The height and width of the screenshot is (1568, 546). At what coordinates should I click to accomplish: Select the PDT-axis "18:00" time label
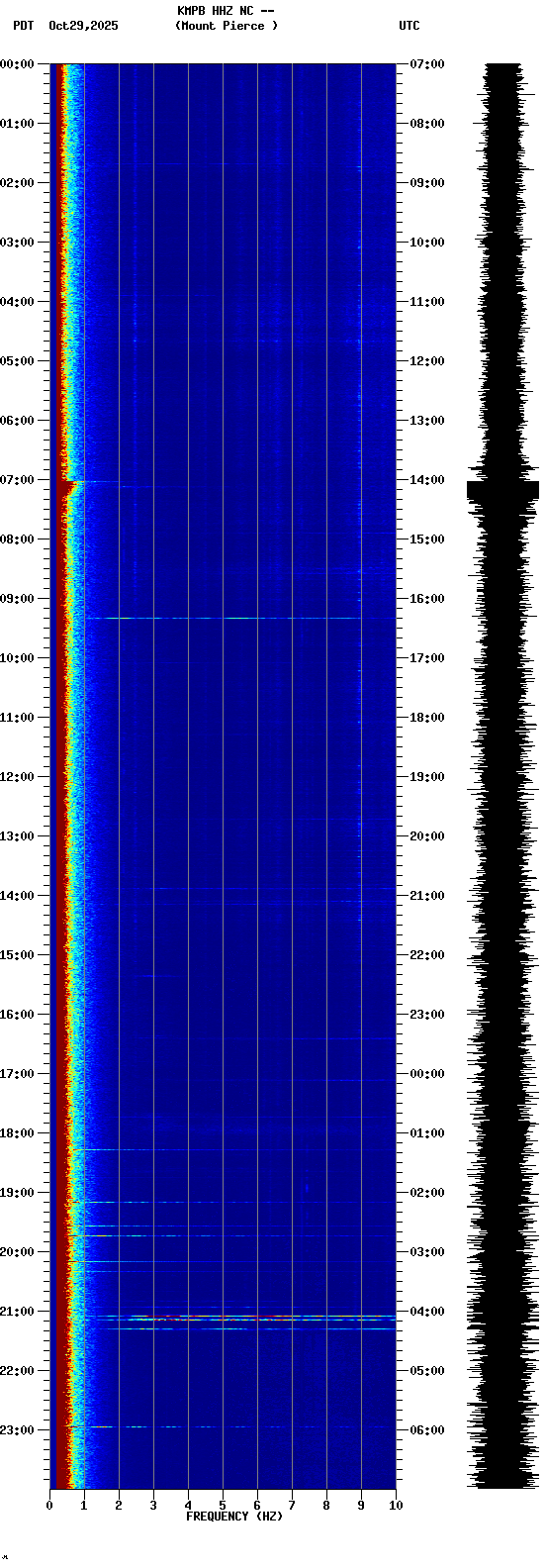[x=17, y=1133]
